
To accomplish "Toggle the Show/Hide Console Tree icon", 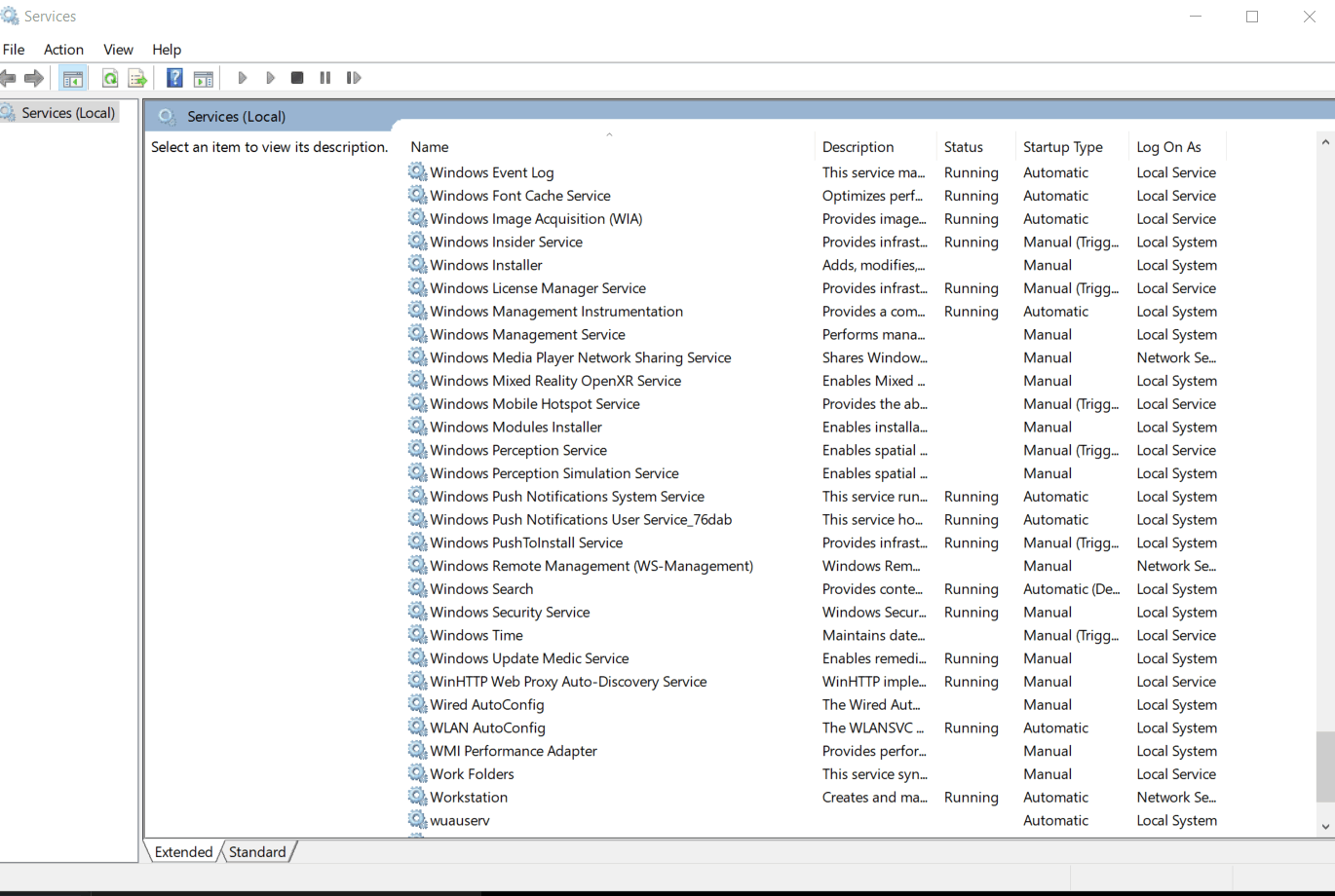I will 73,78.
